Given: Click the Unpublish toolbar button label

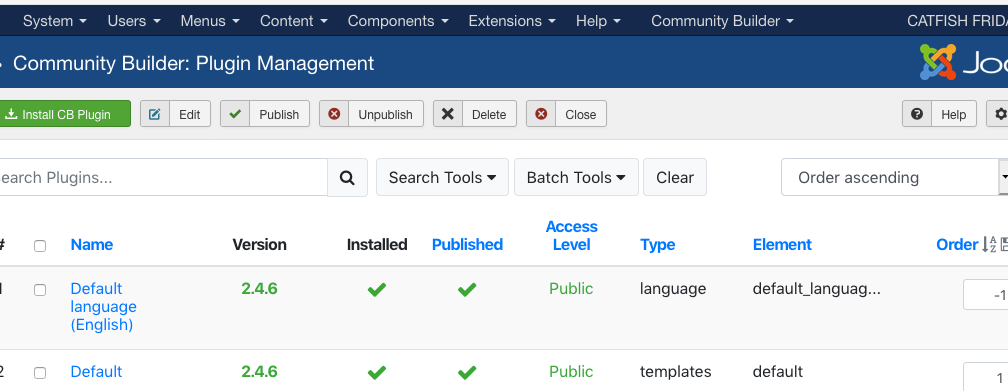Looking at the screenshot, I should 385,114.
